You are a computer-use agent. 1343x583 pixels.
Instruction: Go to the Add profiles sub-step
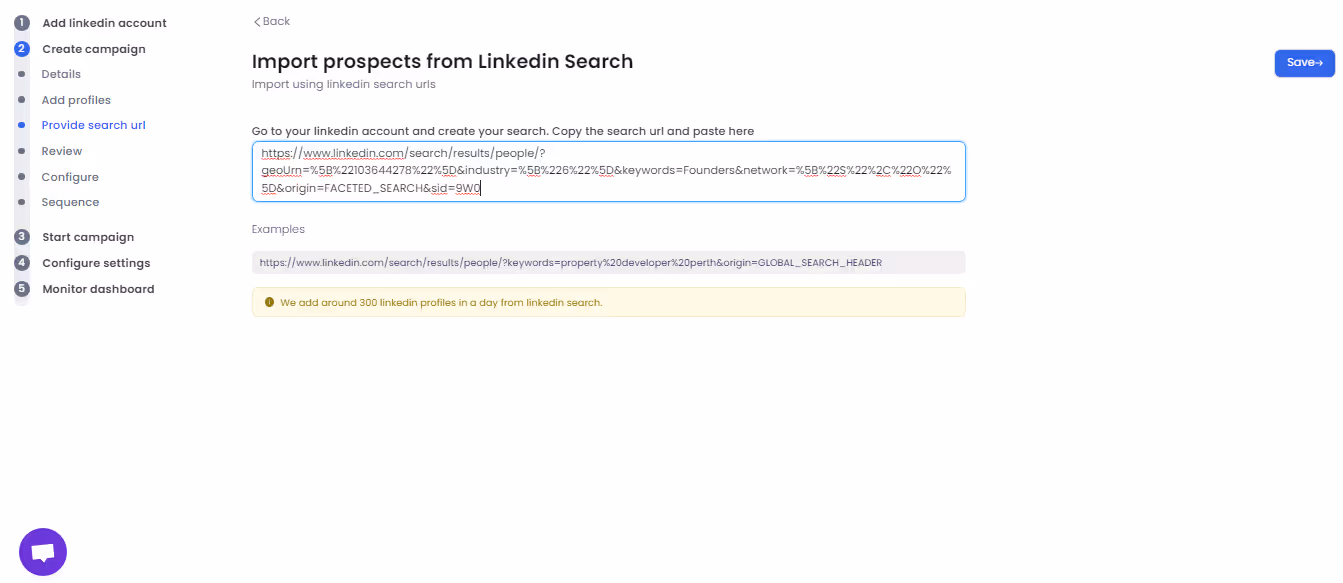[76, 100]
